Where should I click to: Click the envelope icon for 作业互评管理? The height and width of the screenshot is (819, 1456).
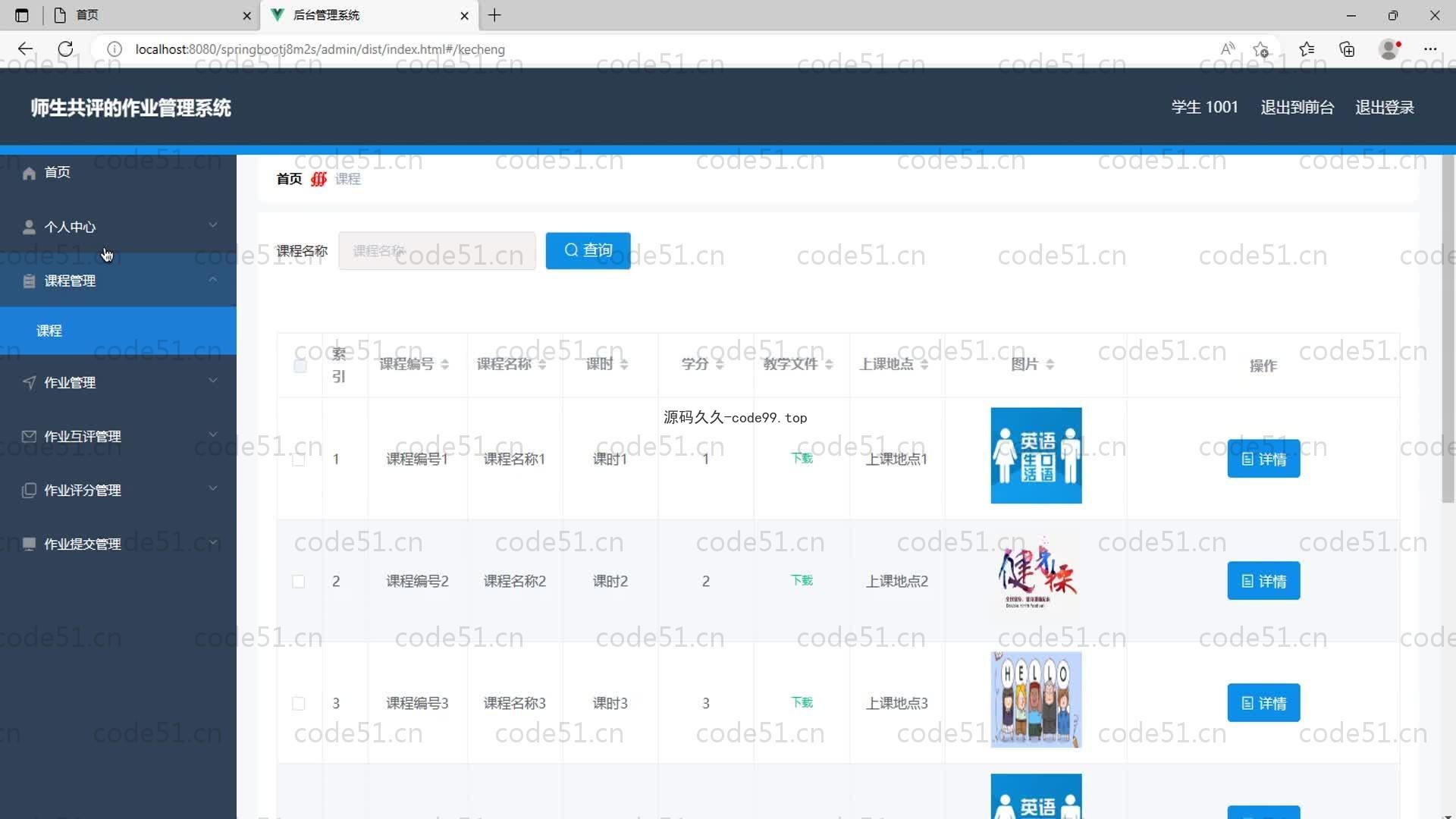click(29, 437)
